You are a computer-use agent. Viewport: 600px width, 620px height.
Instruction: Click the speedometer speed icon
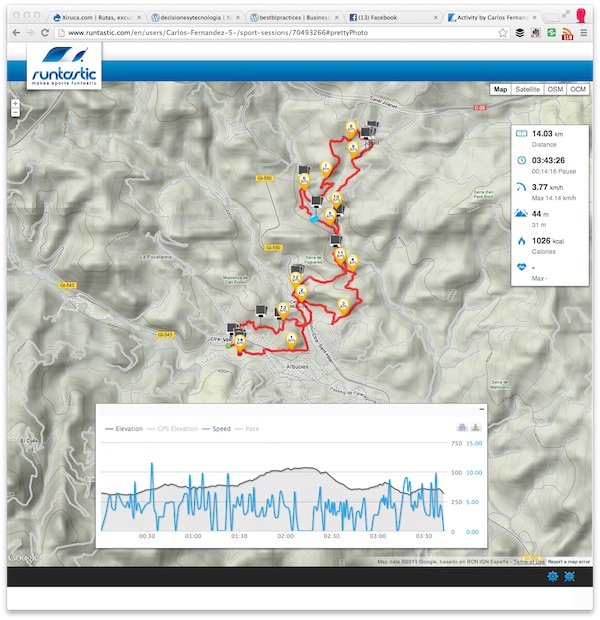521,187
